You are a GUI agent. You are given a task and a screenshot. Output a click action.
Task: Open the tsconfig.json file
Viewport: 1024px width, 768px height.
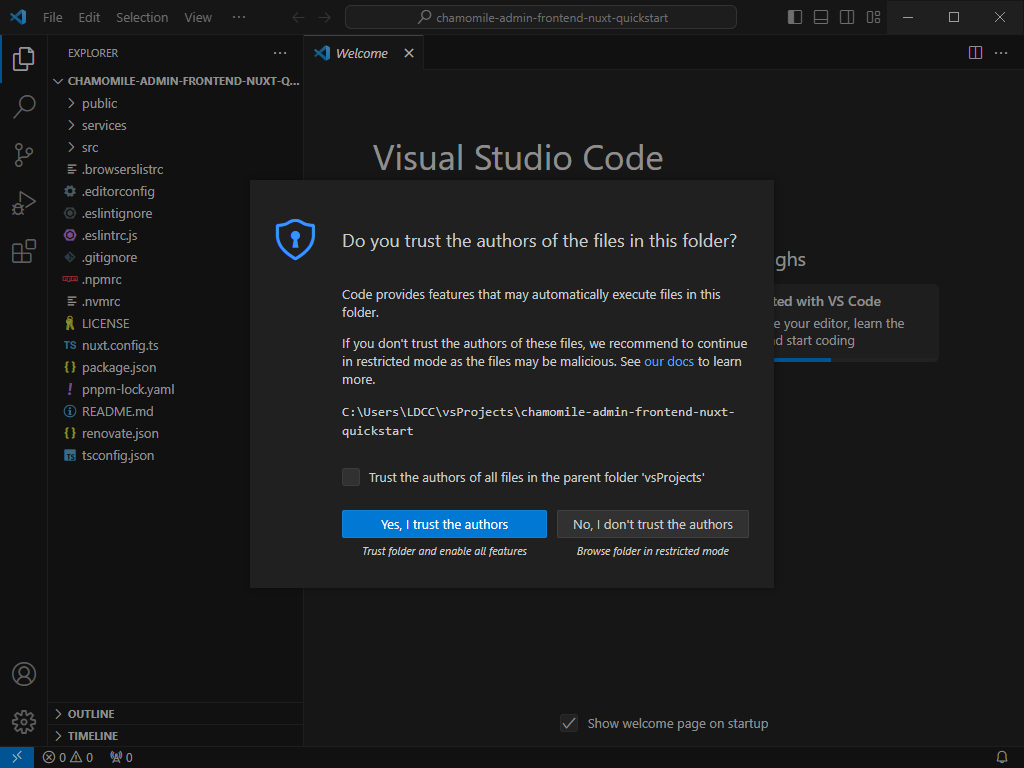point(175,455)
